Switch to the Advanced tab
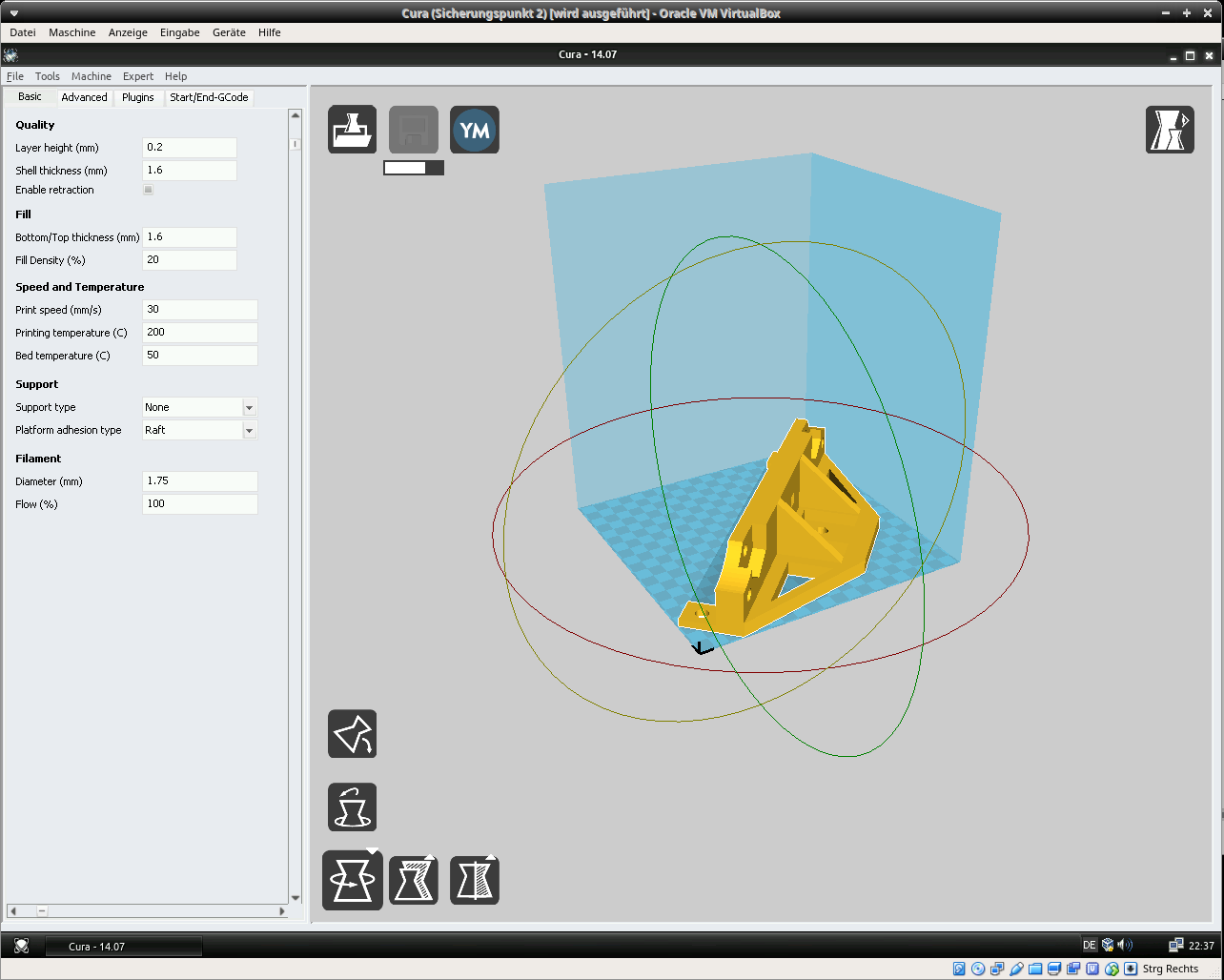This screenshot has height=980, width=1224. pyautogui.click(x=84, y=97)
